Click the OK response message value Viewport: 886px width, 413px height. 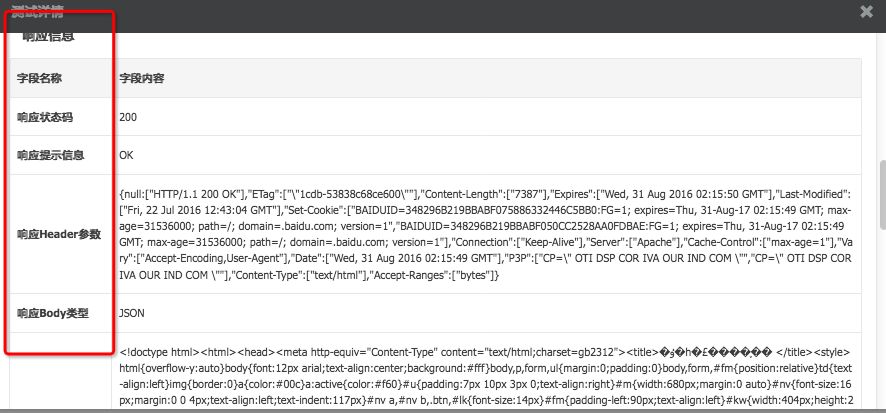tap(126, 155)
